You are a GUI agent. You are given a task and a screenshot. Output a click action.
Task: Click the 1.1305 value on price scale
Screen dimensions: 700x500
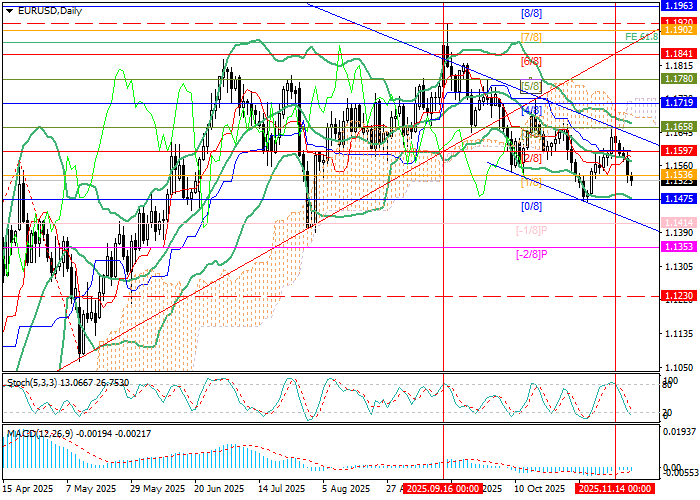(679, 267)
